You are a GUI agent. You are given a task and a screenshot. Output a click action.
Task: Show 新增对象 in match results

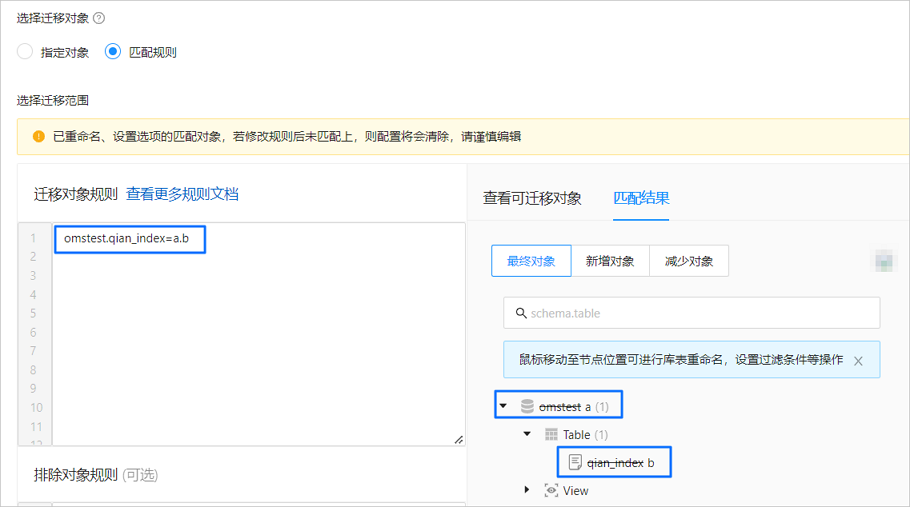610,261
